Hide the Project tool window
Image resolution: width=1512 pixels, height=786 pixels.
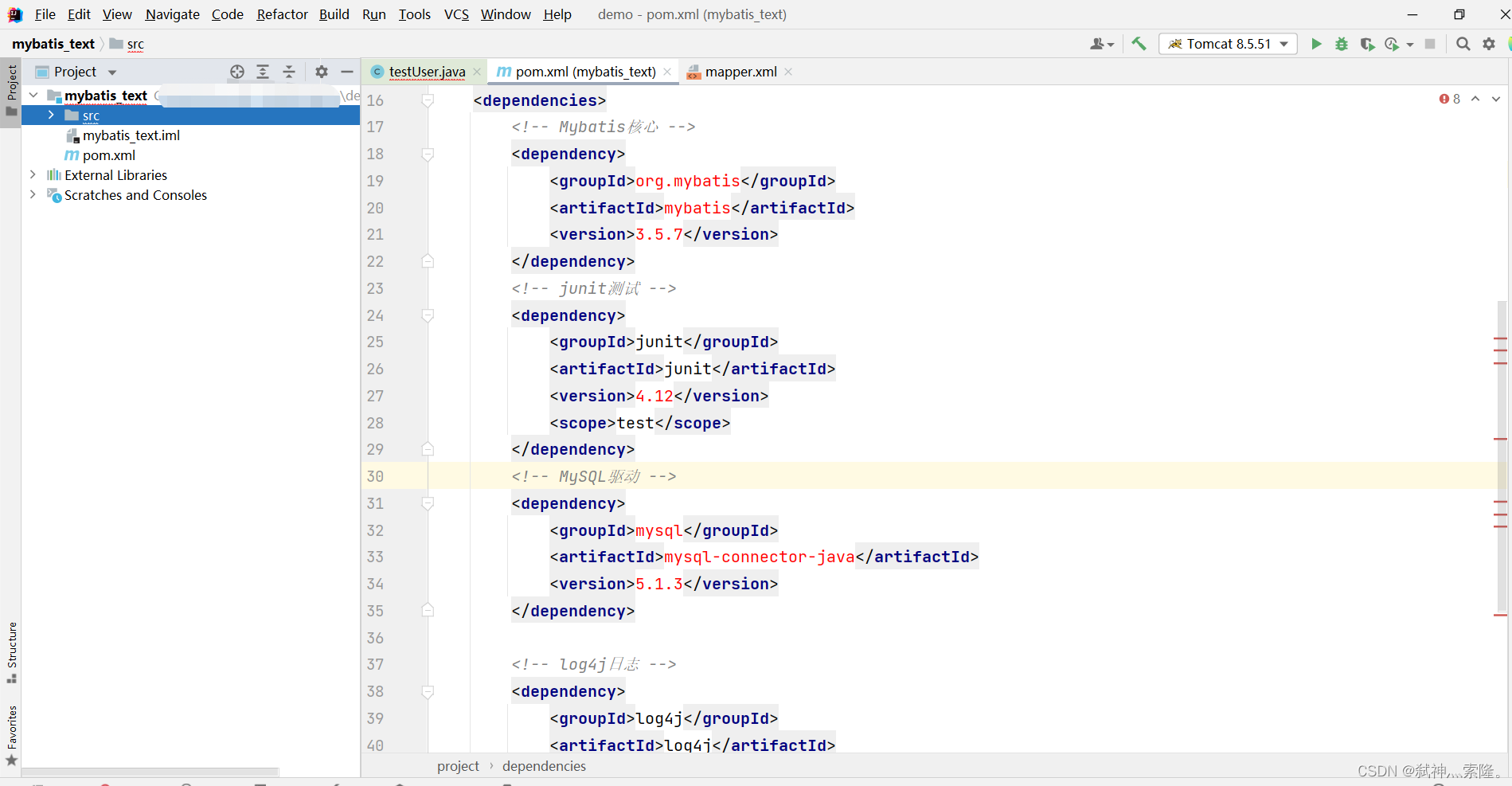click(347, 72)
